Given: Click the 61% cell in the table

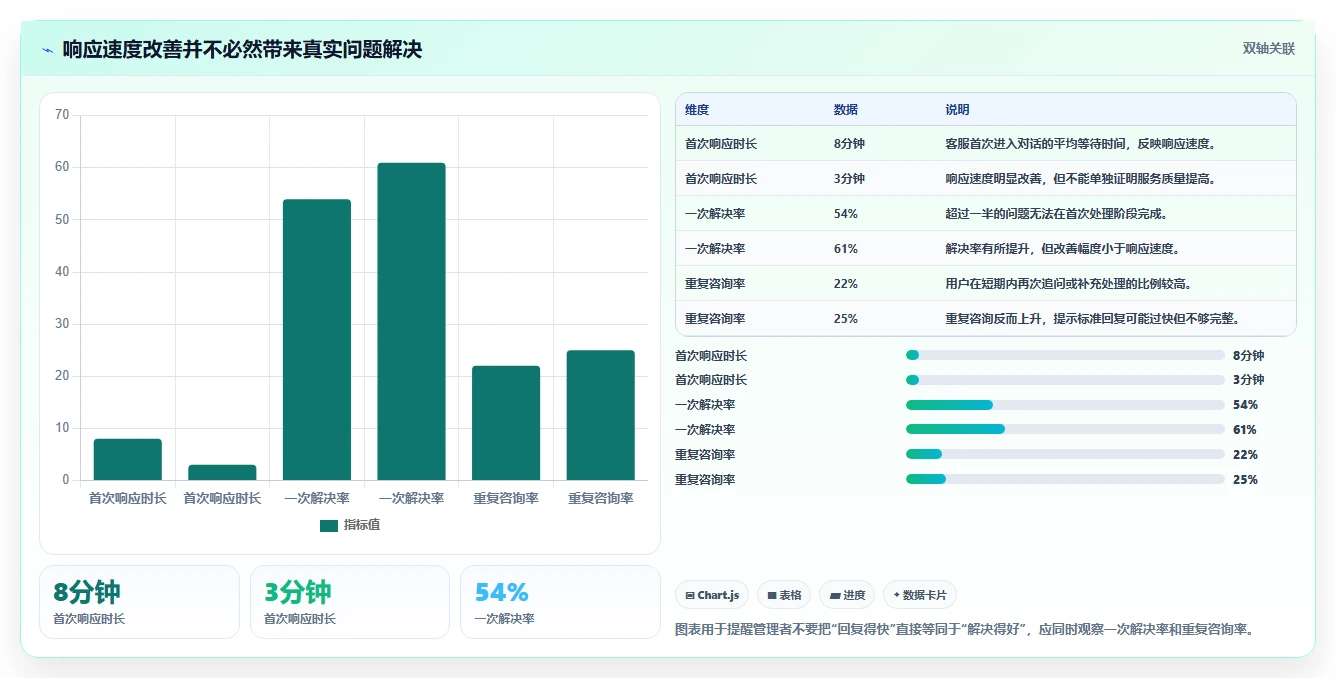Looking at the screenshot, I should point(845,249).
